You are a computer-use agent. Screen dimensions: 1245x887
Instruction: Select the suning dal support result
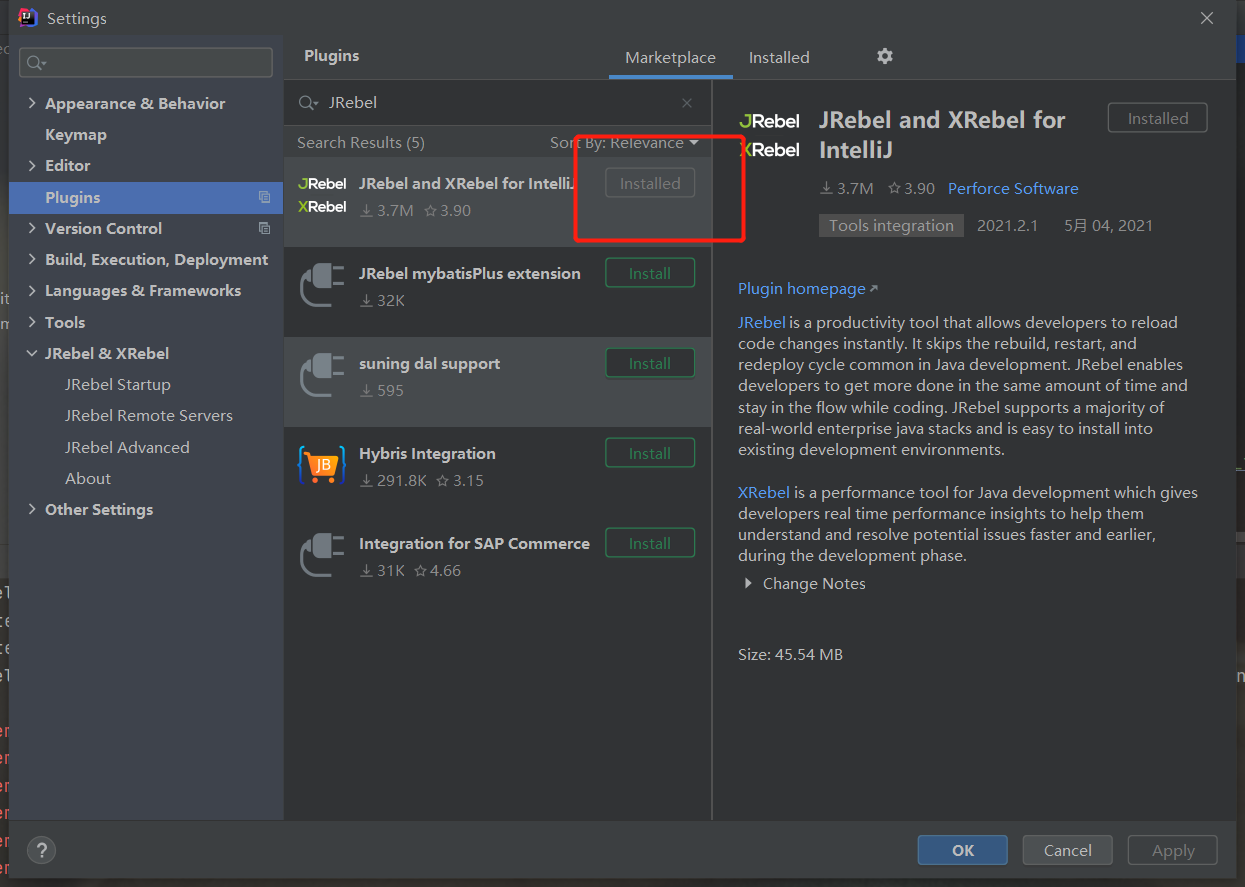click(498, 381)
